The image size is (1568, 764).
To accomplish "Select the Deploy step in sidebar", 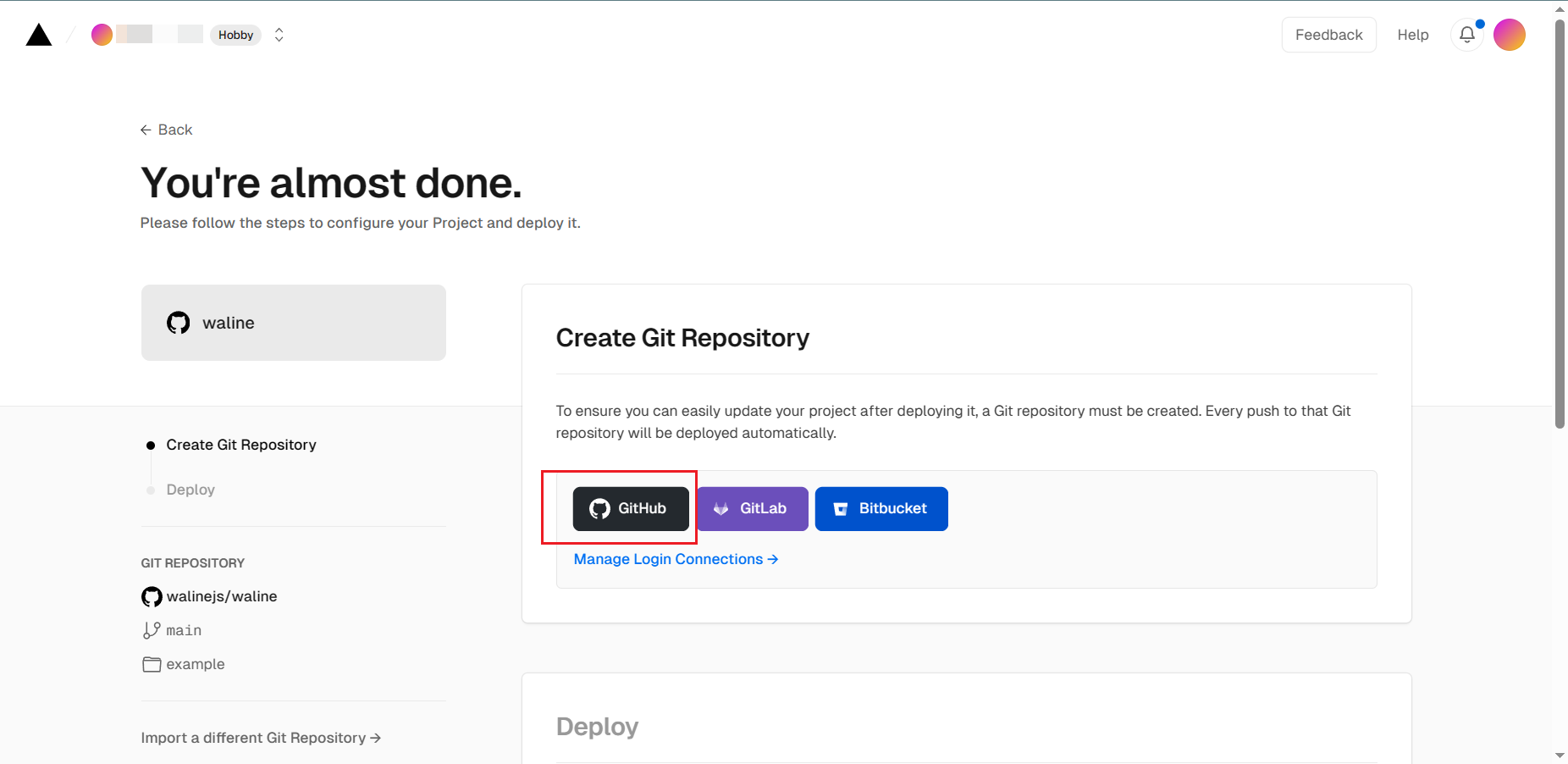I will pos(190,490).
